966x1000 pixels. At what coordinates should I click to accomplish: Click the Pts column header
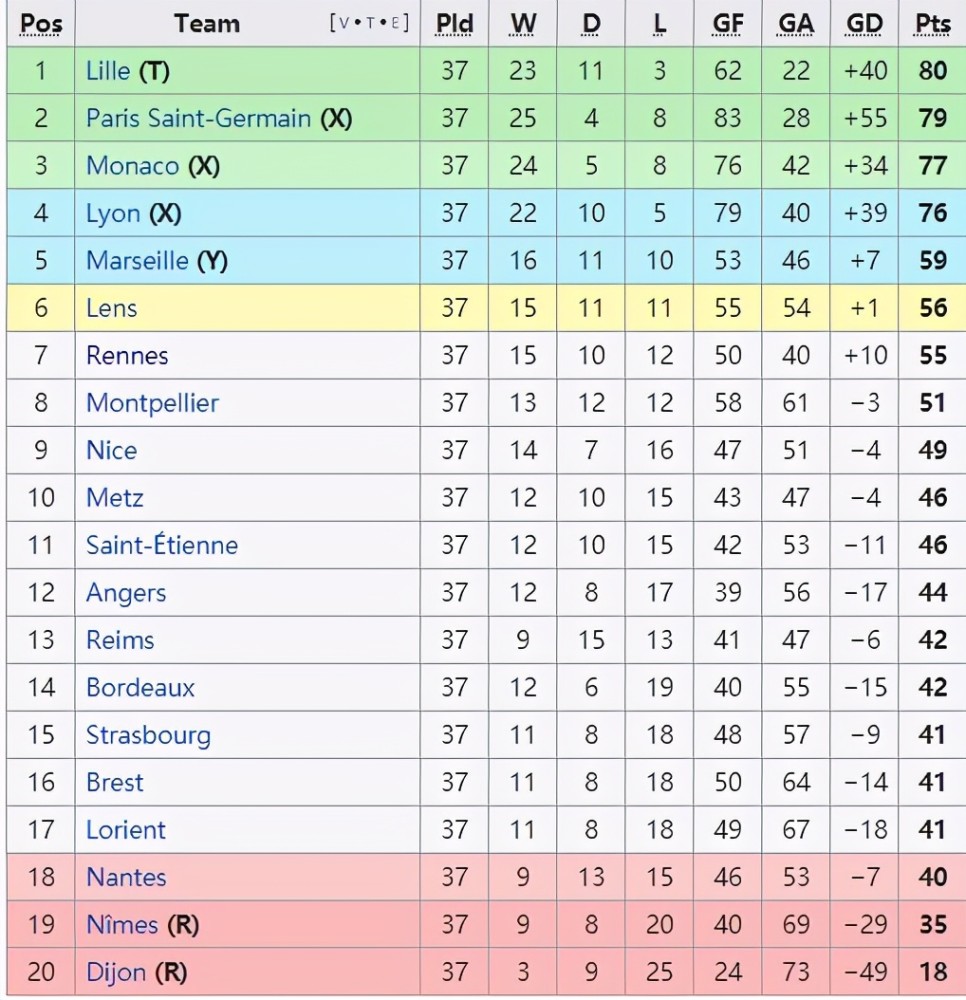(932, 24)
